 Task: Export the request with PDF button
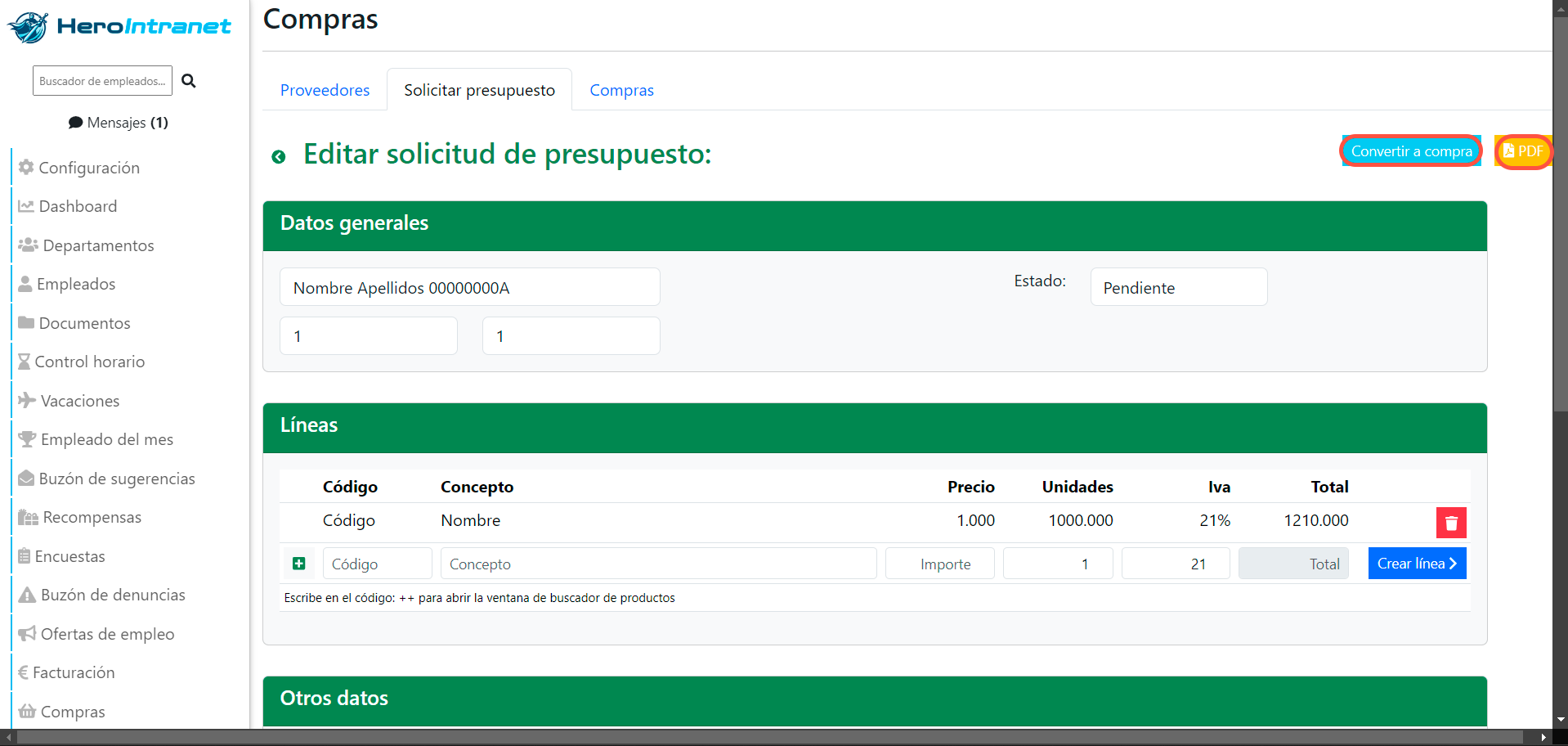click(1523, 151)
